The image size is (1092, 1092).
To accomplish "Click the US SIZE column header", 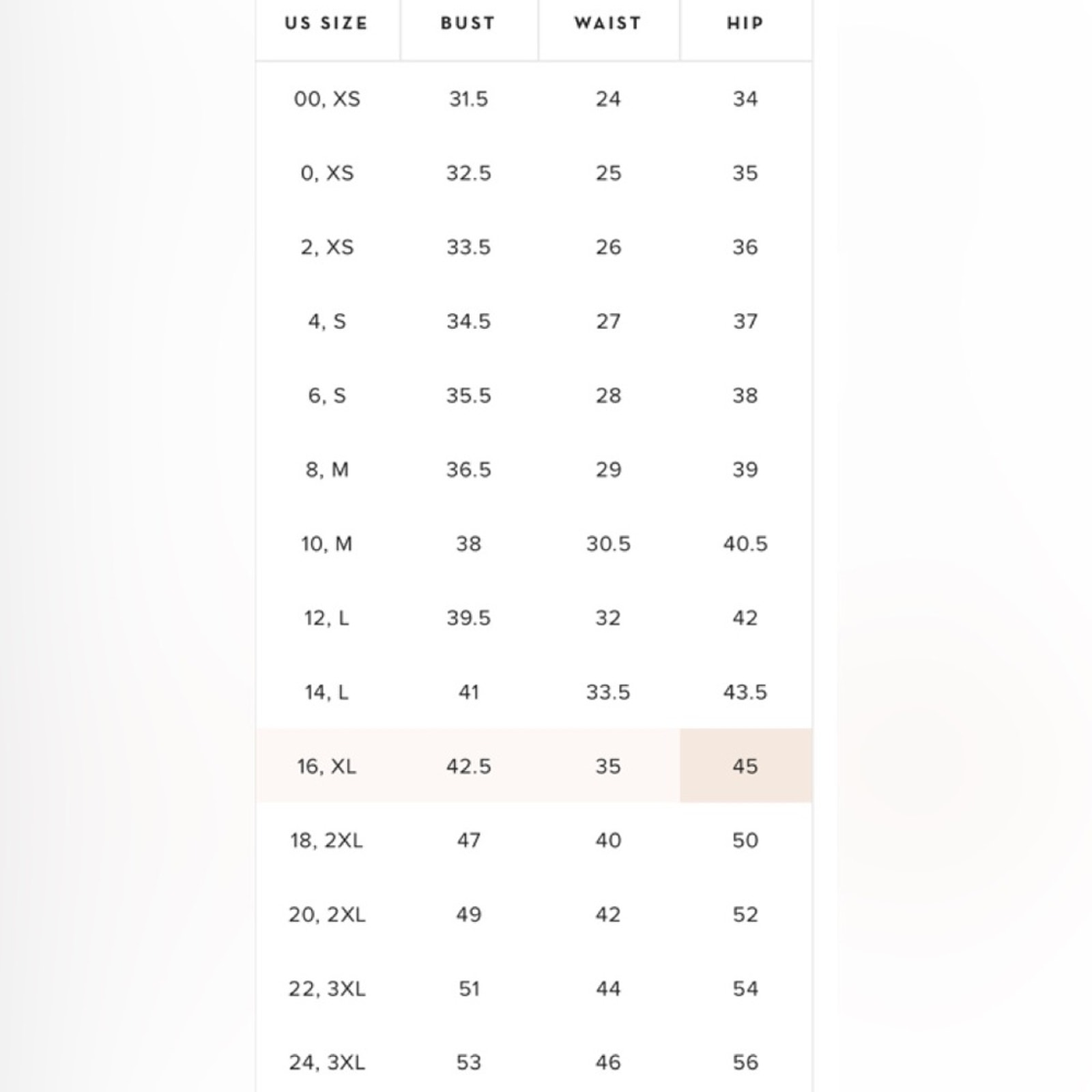I will click(327, 23).
